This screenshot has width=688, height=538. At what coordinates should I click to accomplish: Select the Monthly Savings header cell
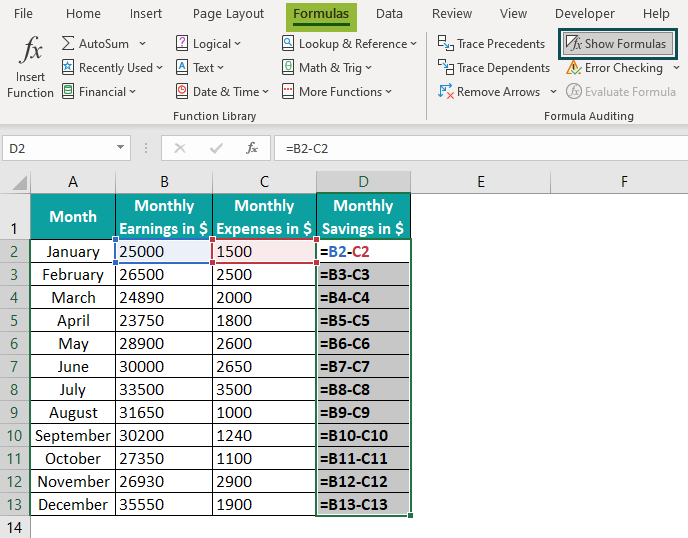coord(363,216)
